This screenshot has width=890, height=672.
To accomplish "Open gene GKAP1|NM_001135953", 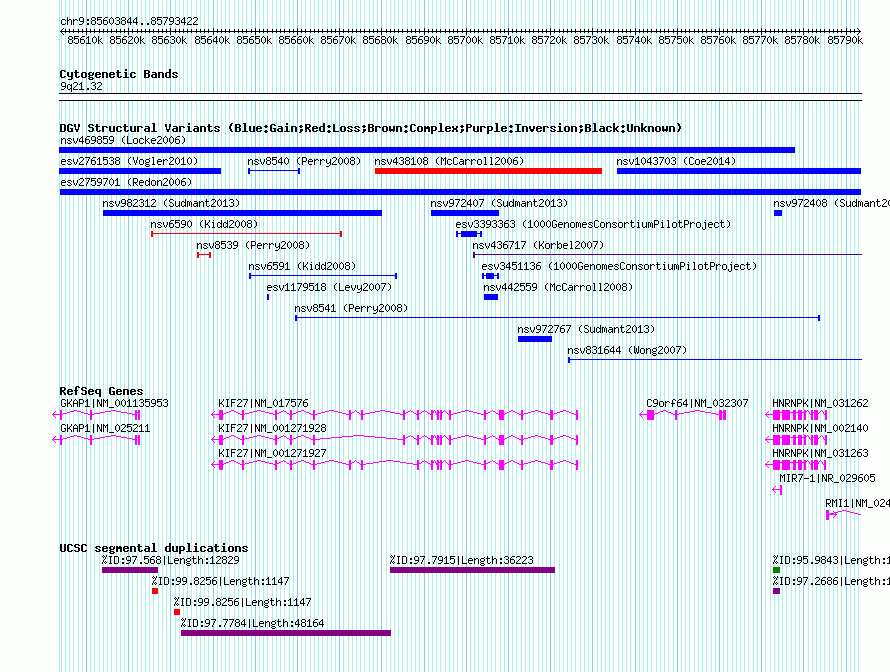I will pos(114,404).
